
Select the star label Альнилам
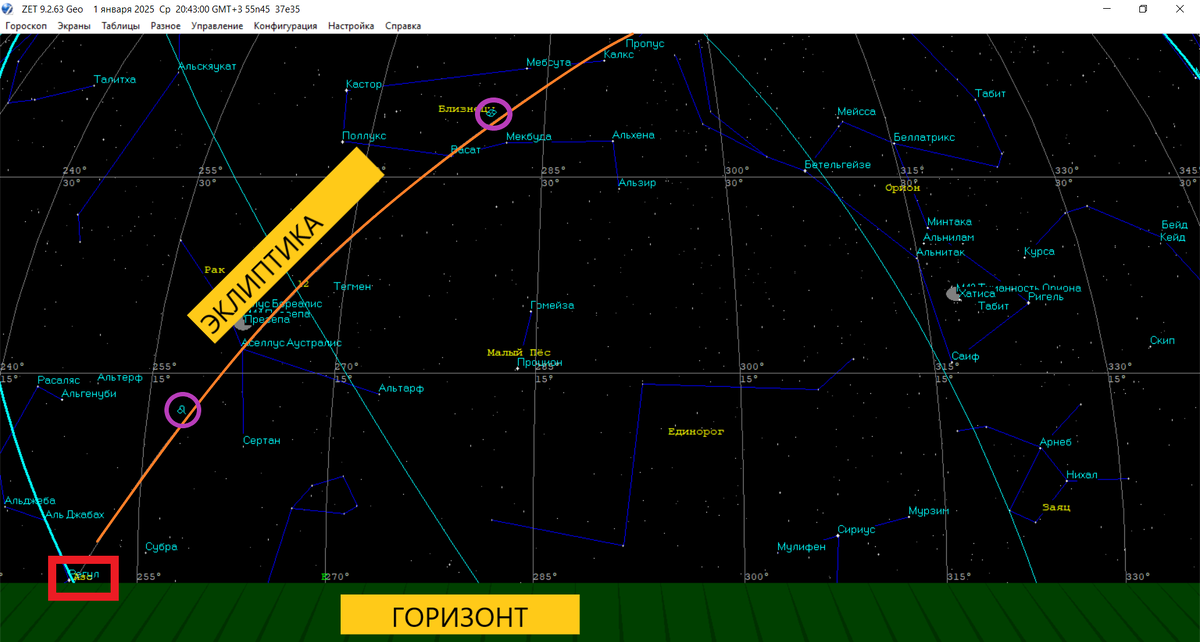click(x=948, y=237)
